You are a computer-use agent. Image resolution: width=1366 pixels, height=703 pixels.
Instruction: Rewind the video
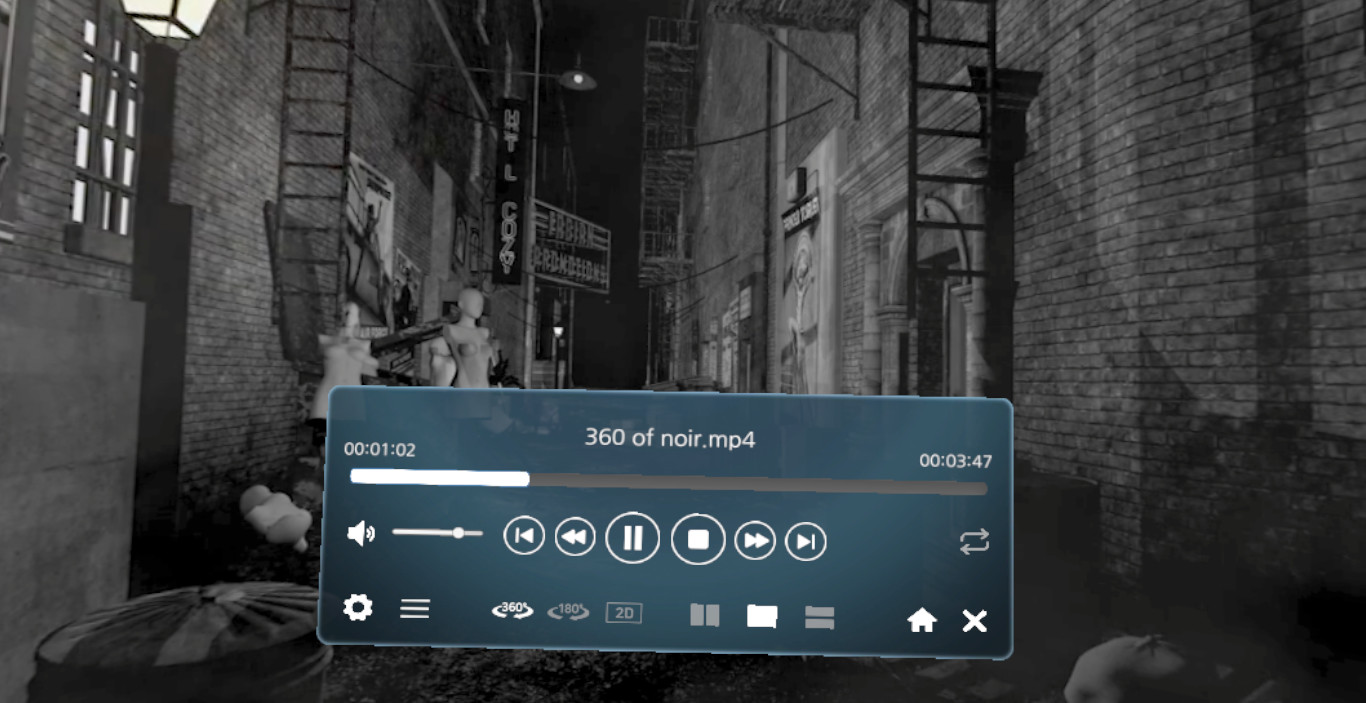coord(573,537)
